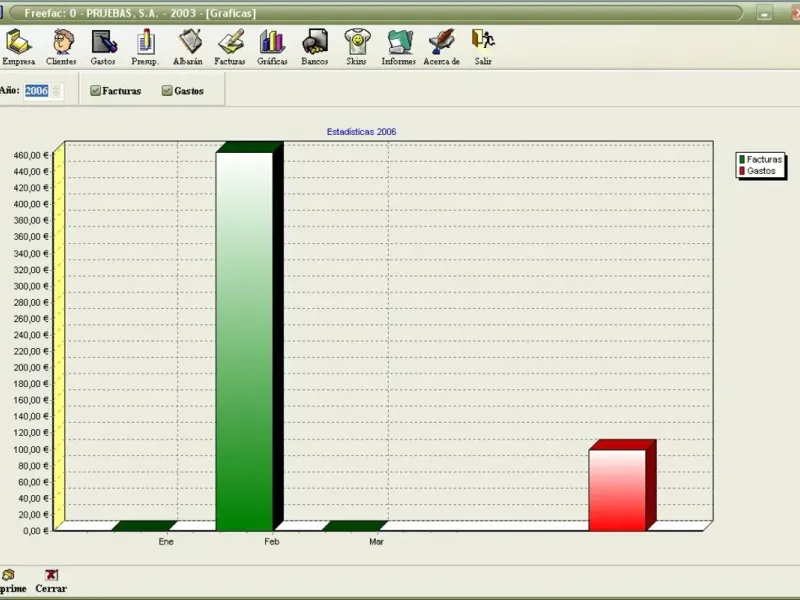Open the Bancos section
800x600 pixels.
point(314,47)
